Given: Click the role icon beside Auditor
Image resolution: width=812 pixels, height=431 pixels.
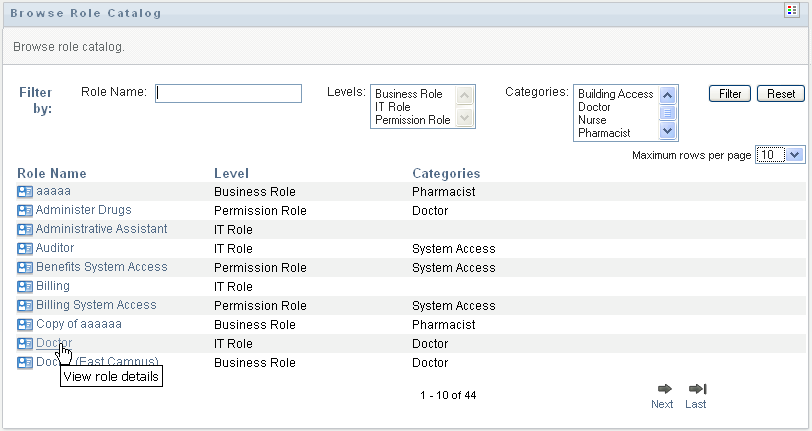Looking at the screenshot, I should pos(25,249).
